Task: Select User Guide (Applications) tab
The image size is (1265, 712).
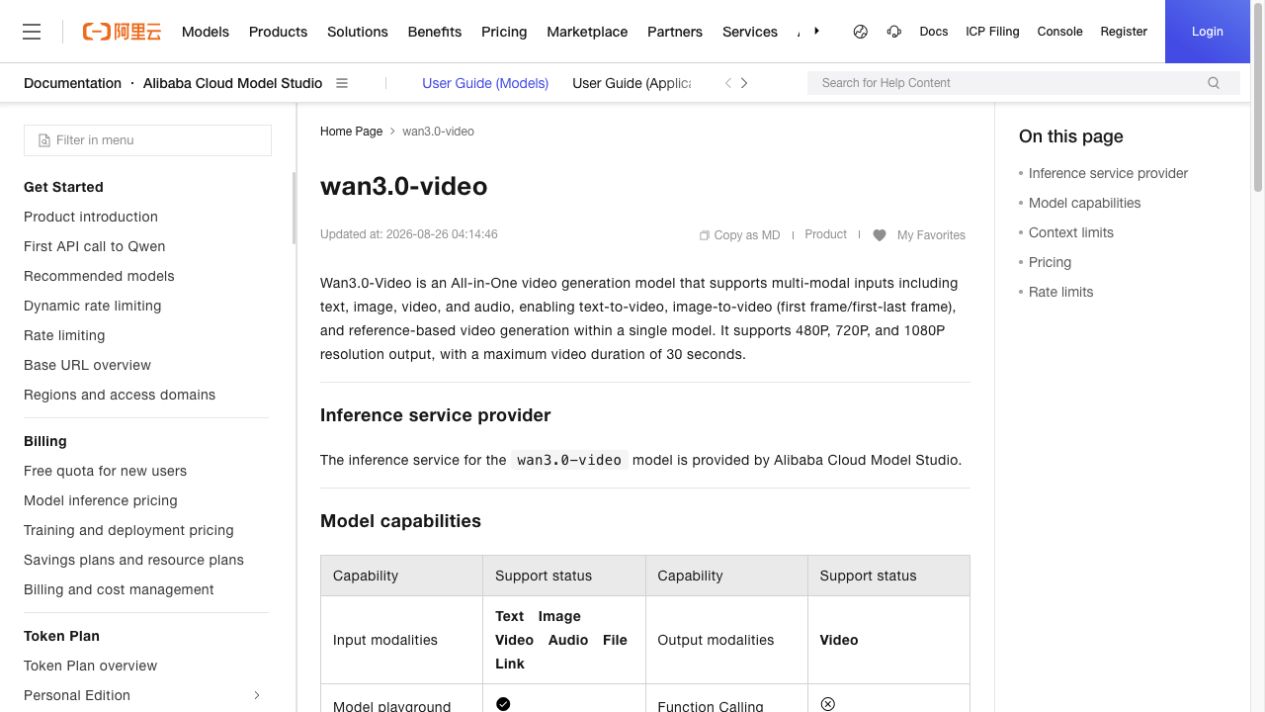Action: click(x=631, y=83)
